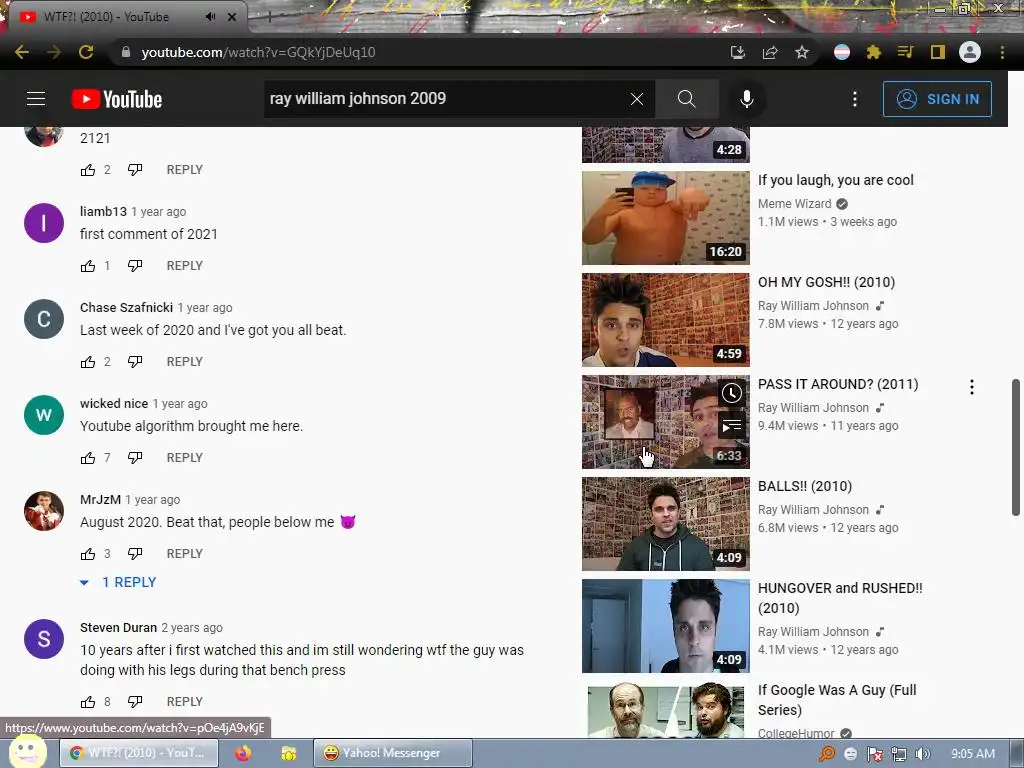Open the Chrome media control icon
The image size is (1024, 768).
coord(905,52)
